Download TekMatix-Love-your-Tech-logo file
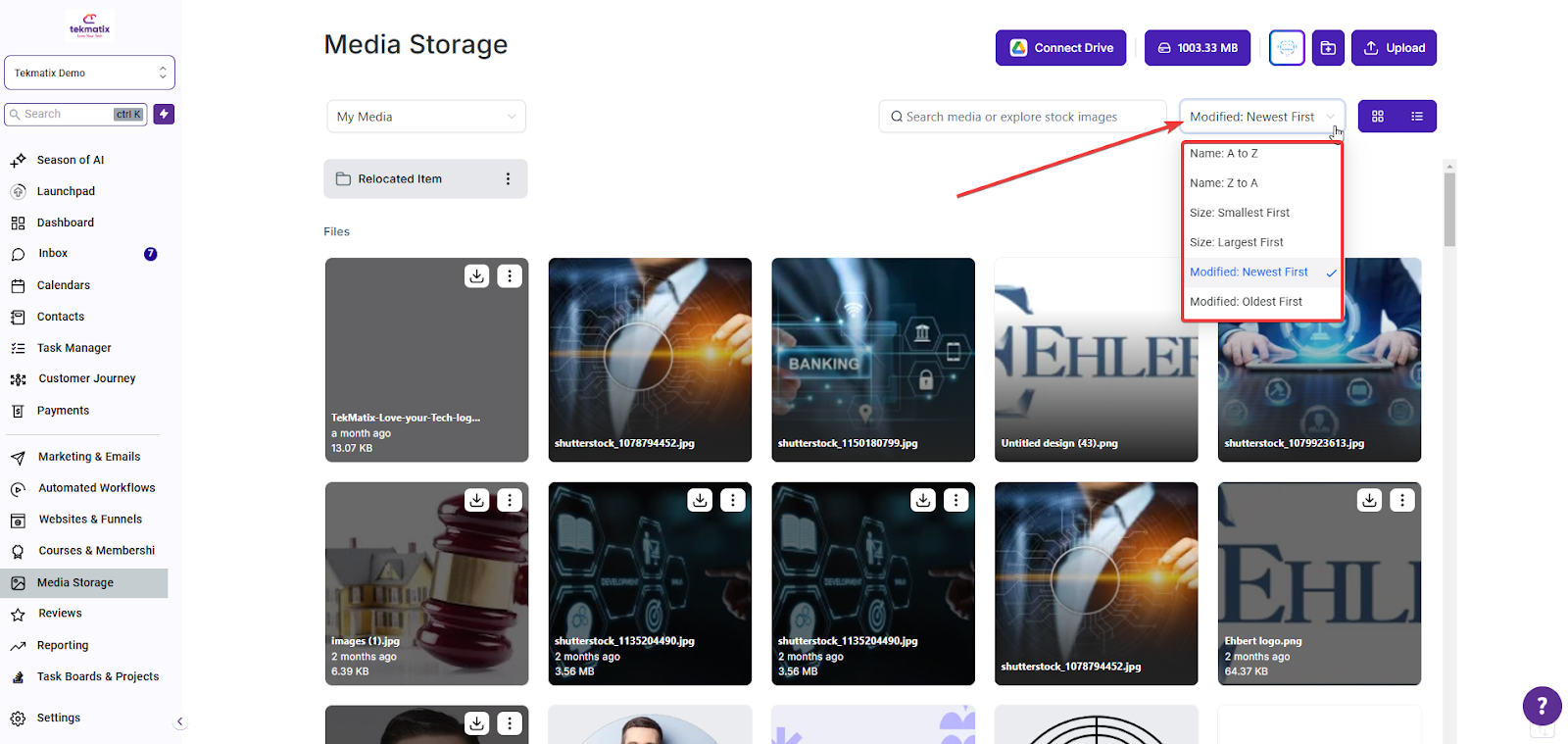This screenshot has height=744, width=1568. click(x=476, y=276)
